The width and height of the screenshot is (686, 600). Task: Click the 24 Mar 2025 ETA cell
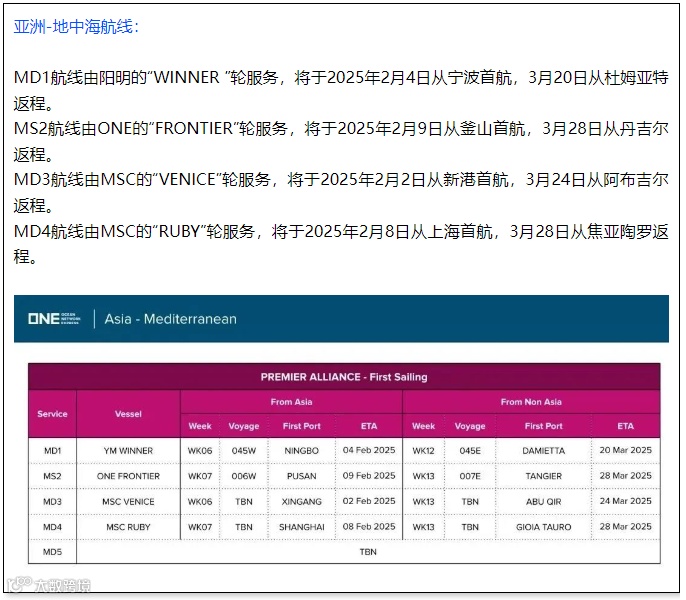pyautogui.click(x=626, y=501)
